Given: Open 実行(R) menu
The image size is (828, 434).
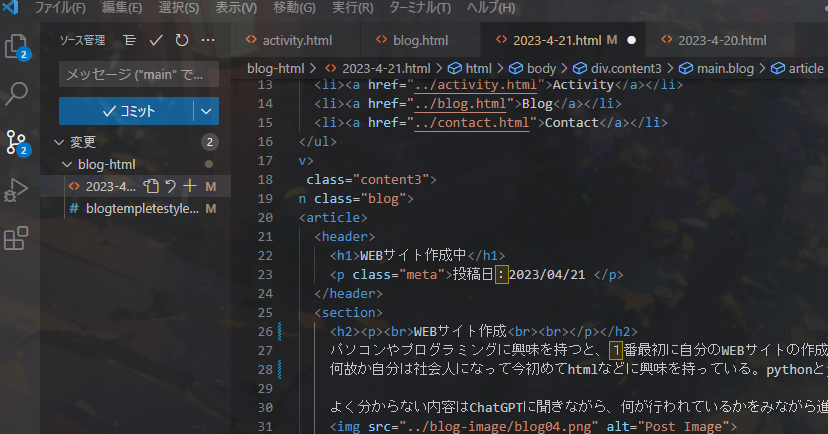Looking at the screenshot, I should tap(352, 7).
